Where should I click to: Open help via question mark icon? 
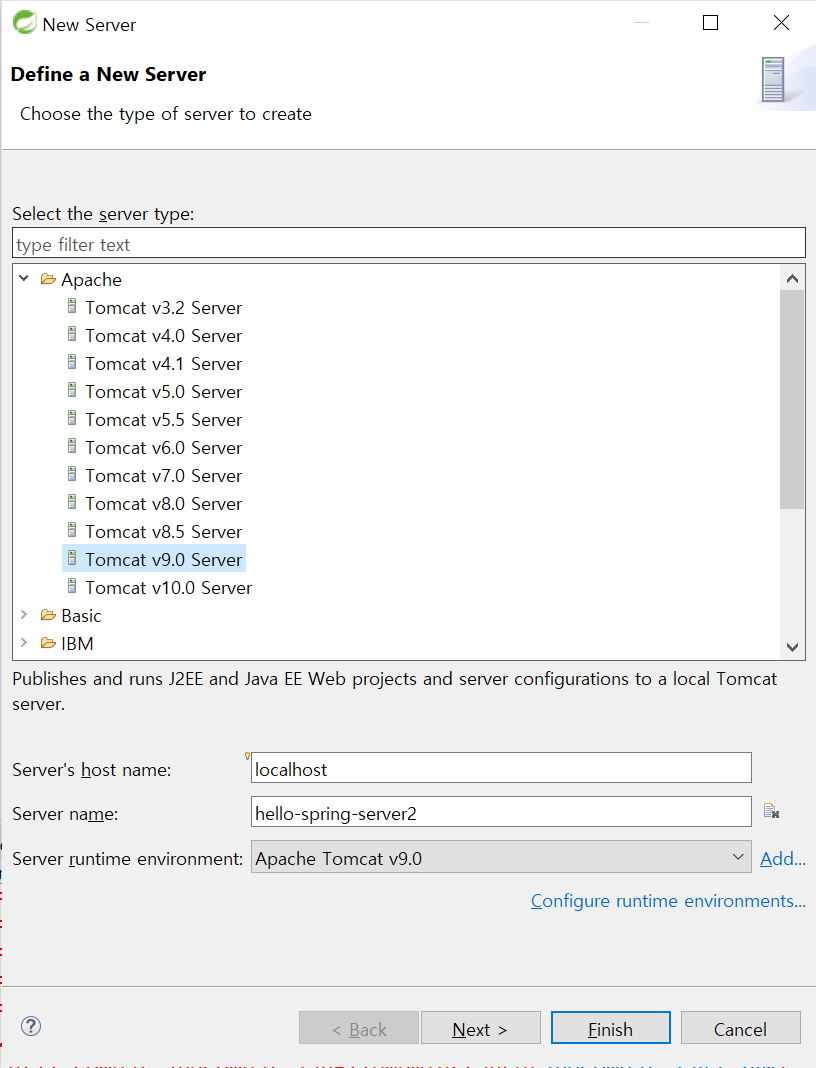[x=31, y=1026]
